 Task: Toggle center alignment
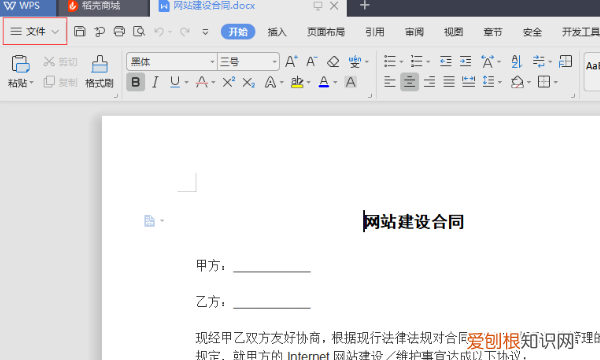409,81
